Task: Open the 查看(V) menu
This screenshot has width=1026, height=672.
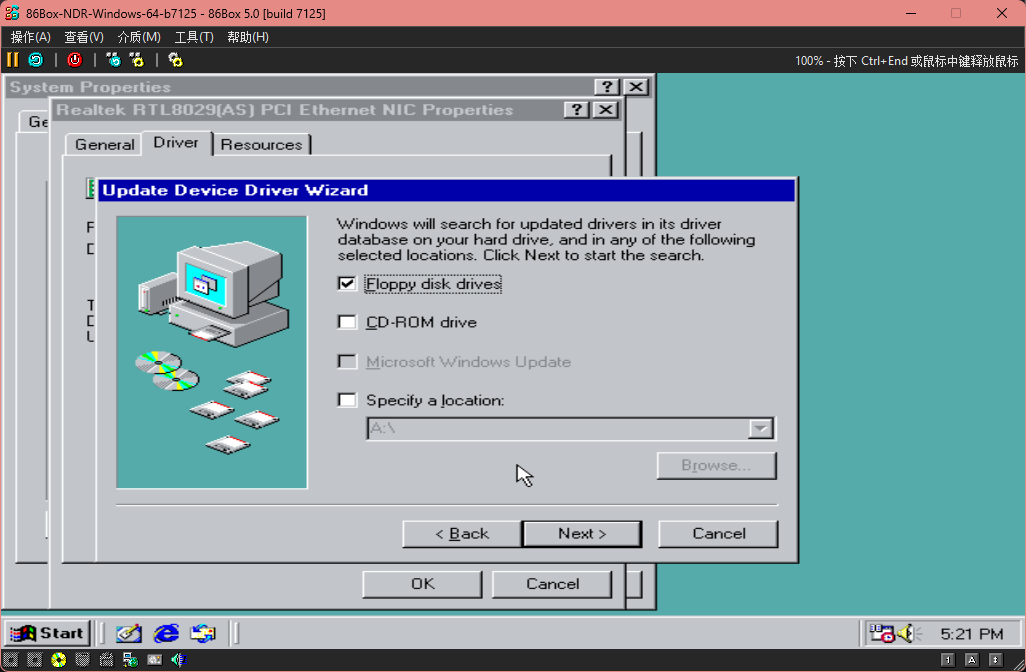Action: pos(84,37)
